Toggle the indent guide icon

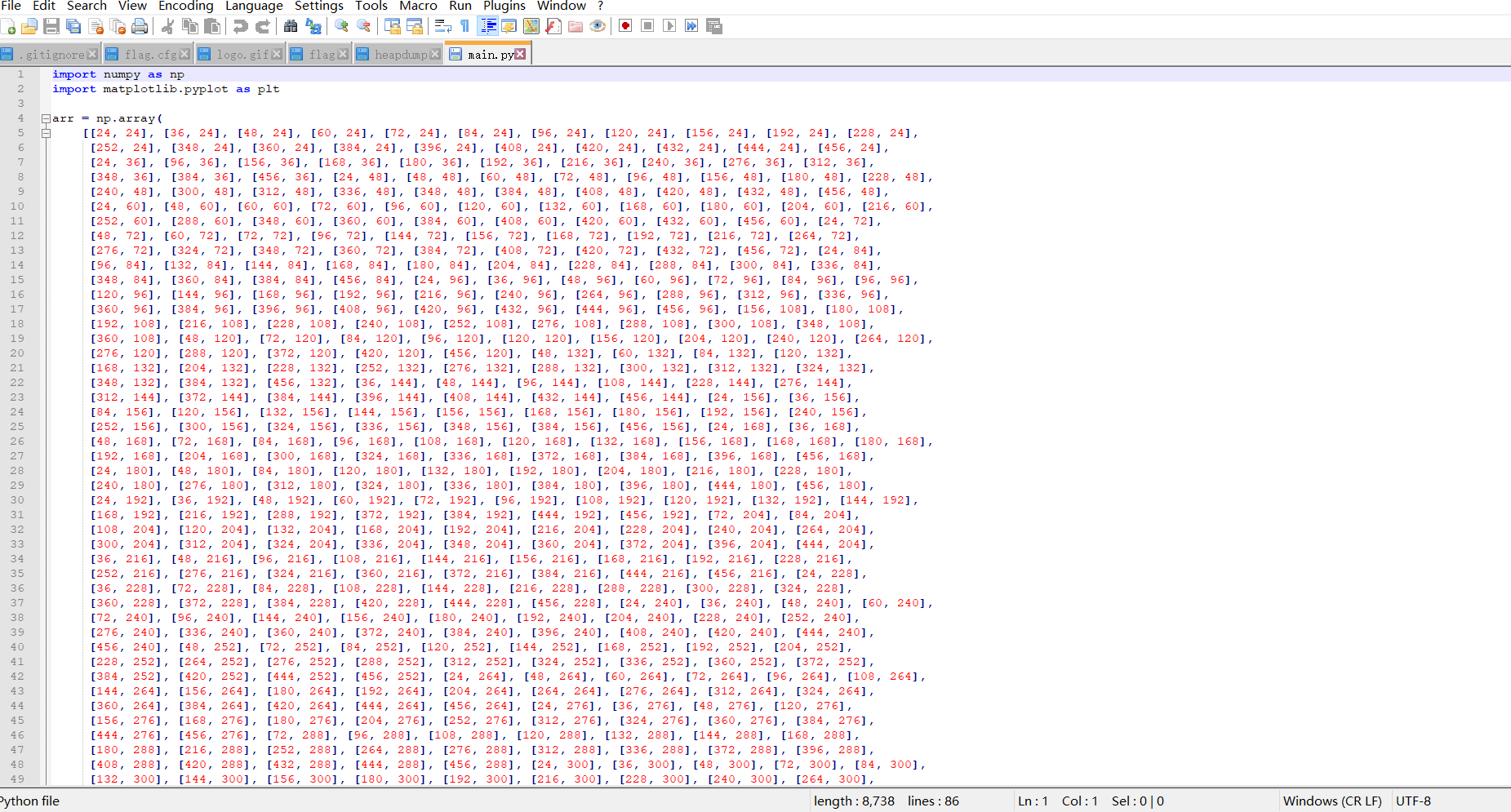pyautogui.click(x=487, y=27)
